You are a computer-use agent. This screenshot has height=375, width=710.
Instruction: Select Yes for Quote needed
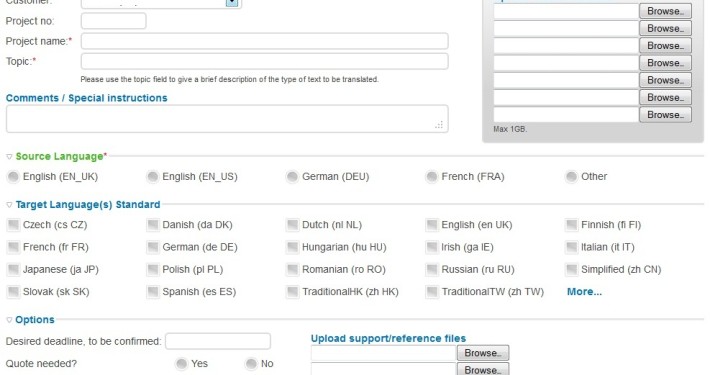pos(182,364)
